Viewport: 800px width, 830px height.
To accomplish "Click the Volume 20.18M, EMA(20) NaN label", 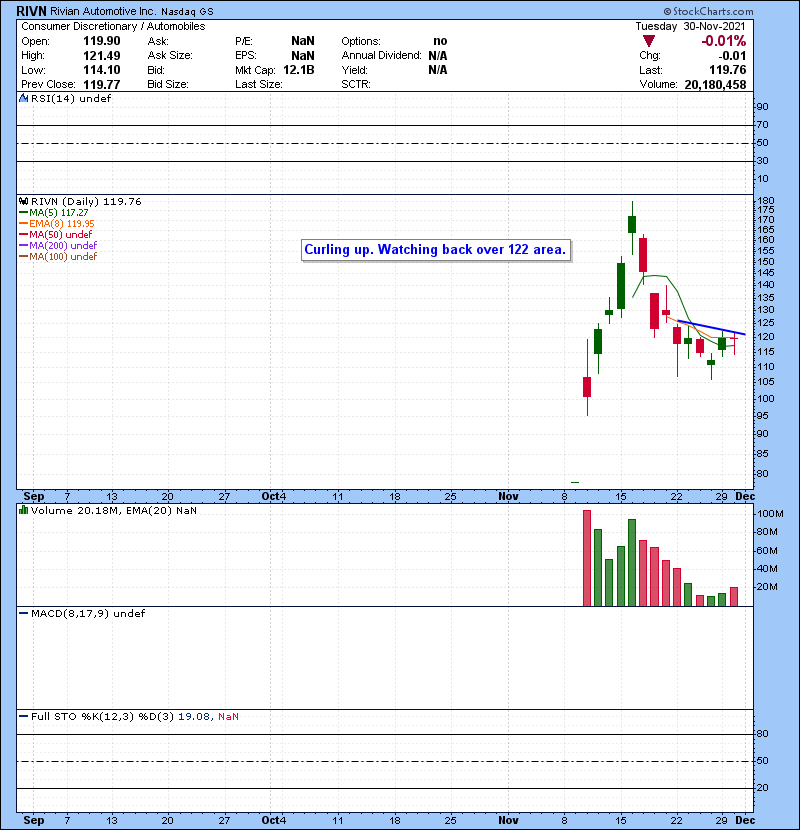I will point(114,510).
